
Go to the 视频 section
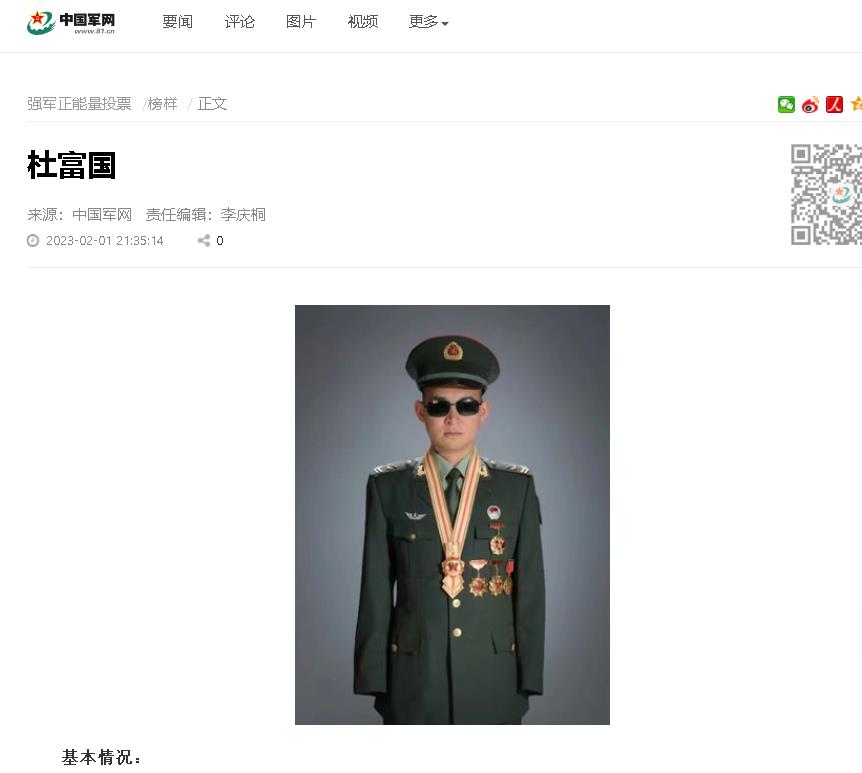pos(363,22)
